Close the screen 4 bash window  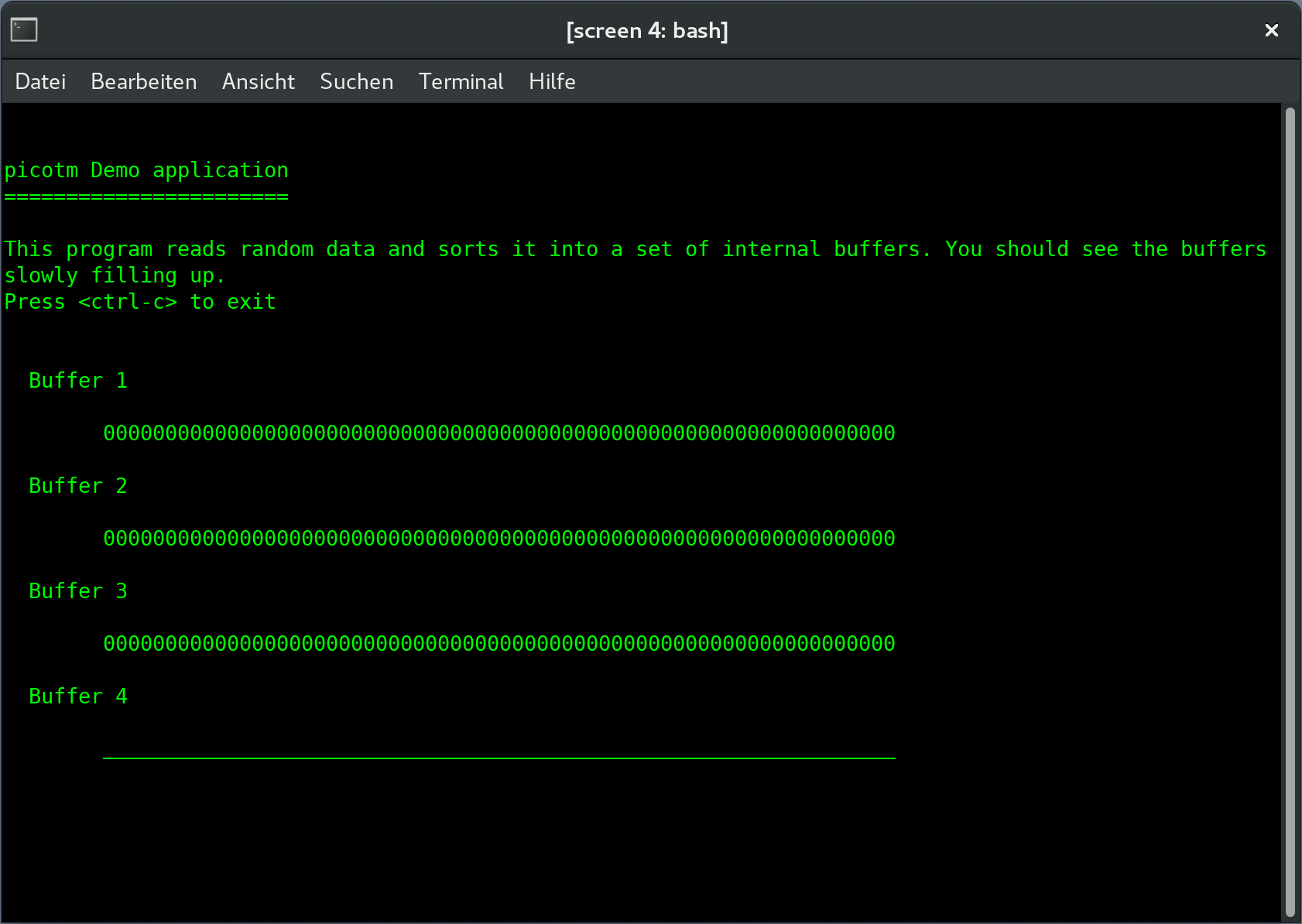[x=1271, y=30]
